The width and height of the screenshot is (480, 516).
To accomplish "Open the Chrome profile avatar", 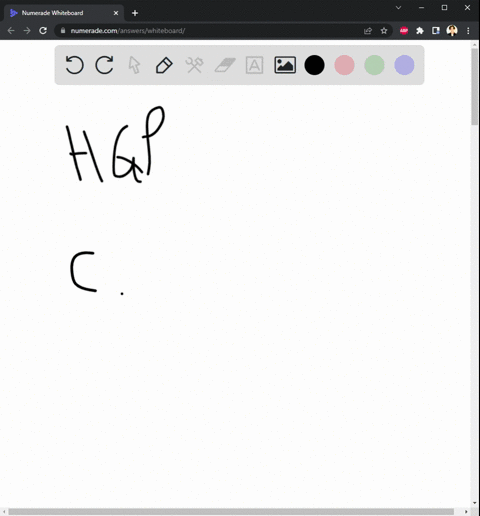I will point(452,31).
